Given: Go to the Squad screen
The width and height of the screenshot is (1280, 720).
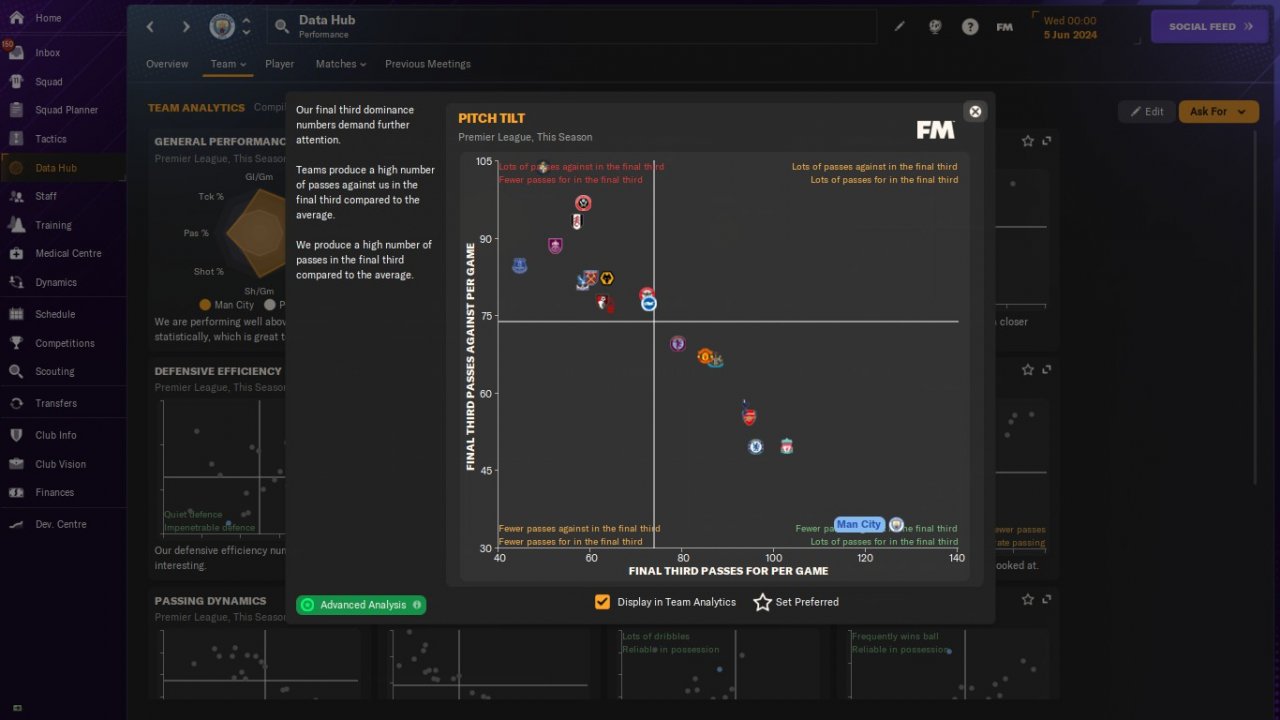Looking at the screenshot, I should pos(48,82).
